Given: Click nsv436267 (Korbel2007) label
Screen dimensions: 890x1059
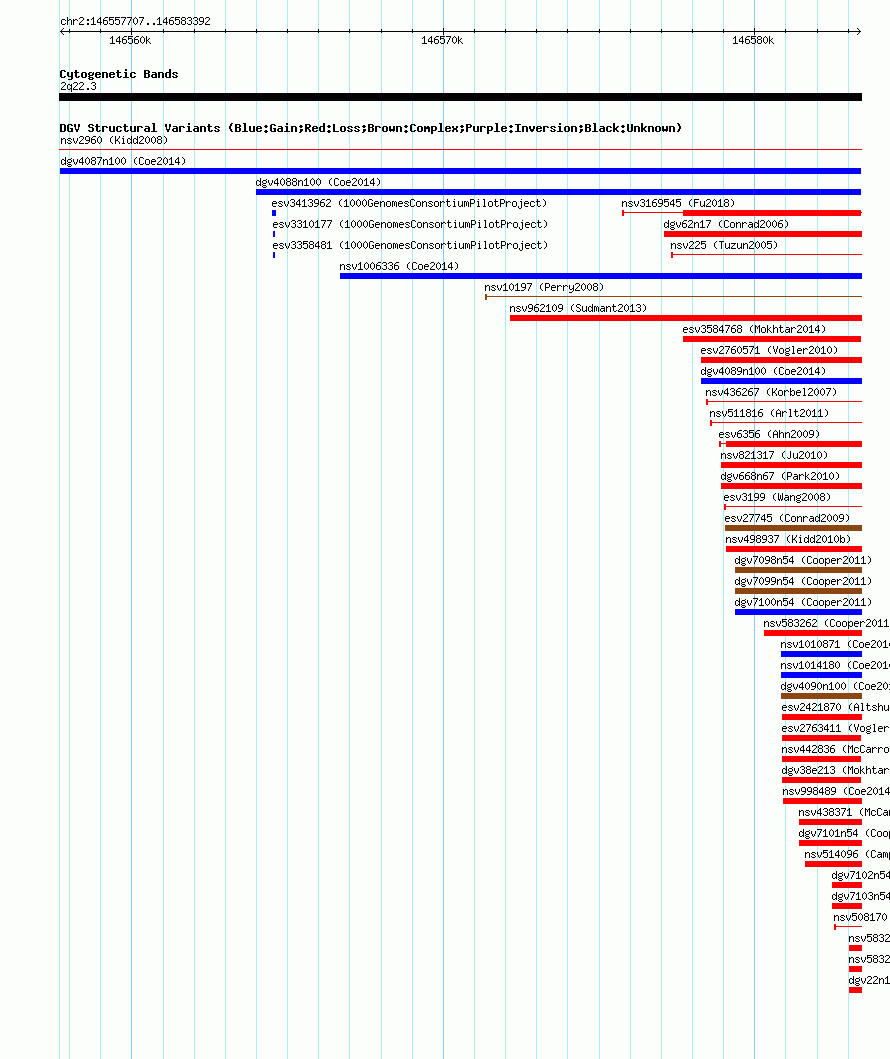Looking at the screenshot, I should point(771,392).
